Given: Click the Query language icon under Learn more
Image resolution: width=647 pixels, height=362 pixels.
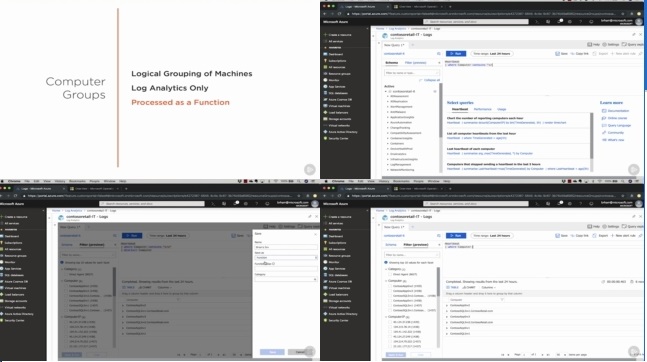Looking at the screenshot, I should [x=604, y=125].
